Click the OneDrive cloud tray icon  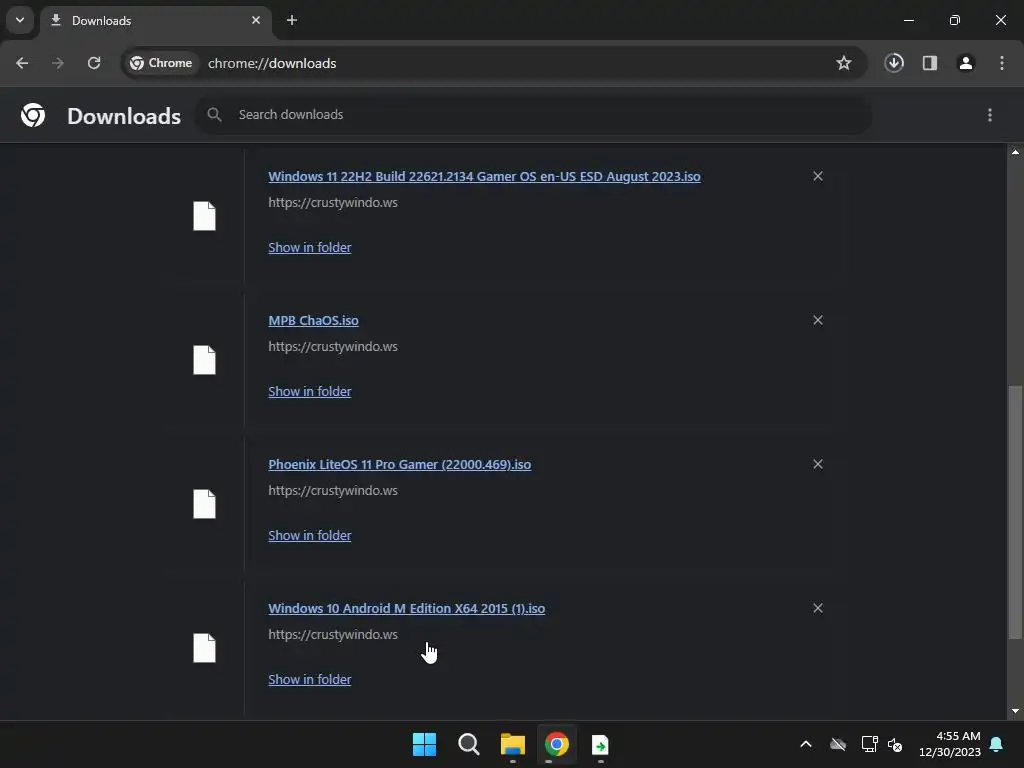(838, 744)
